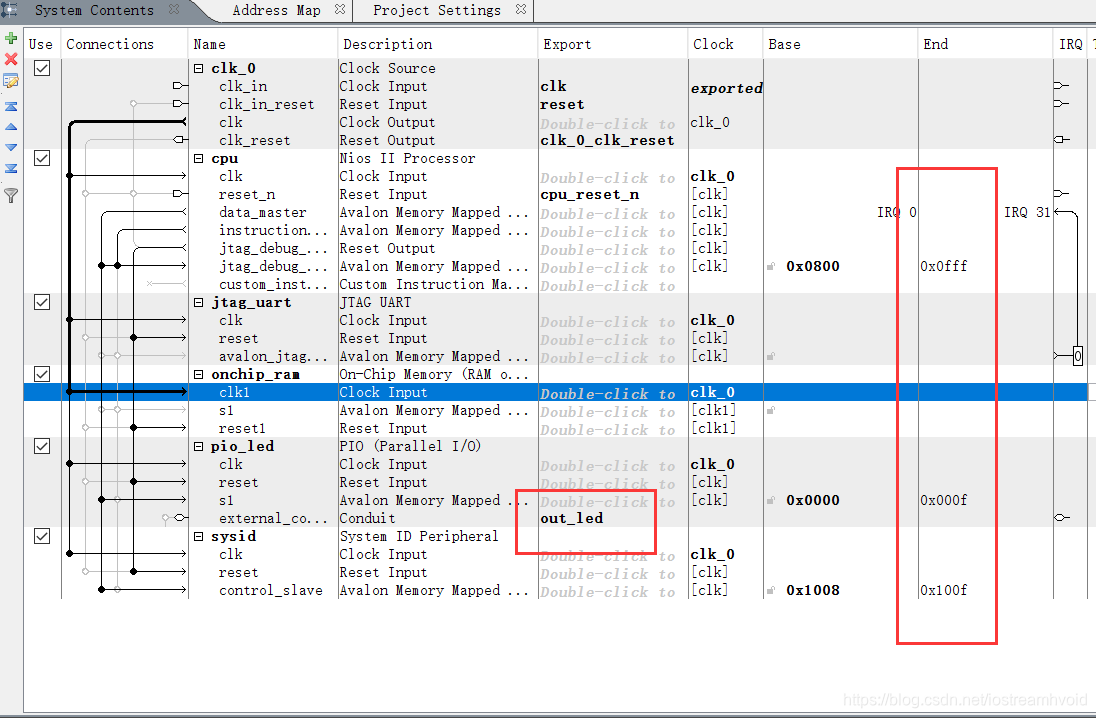Click lock icon in onchip_ram s1 row
1096x718 pixels.
point(771,410)
